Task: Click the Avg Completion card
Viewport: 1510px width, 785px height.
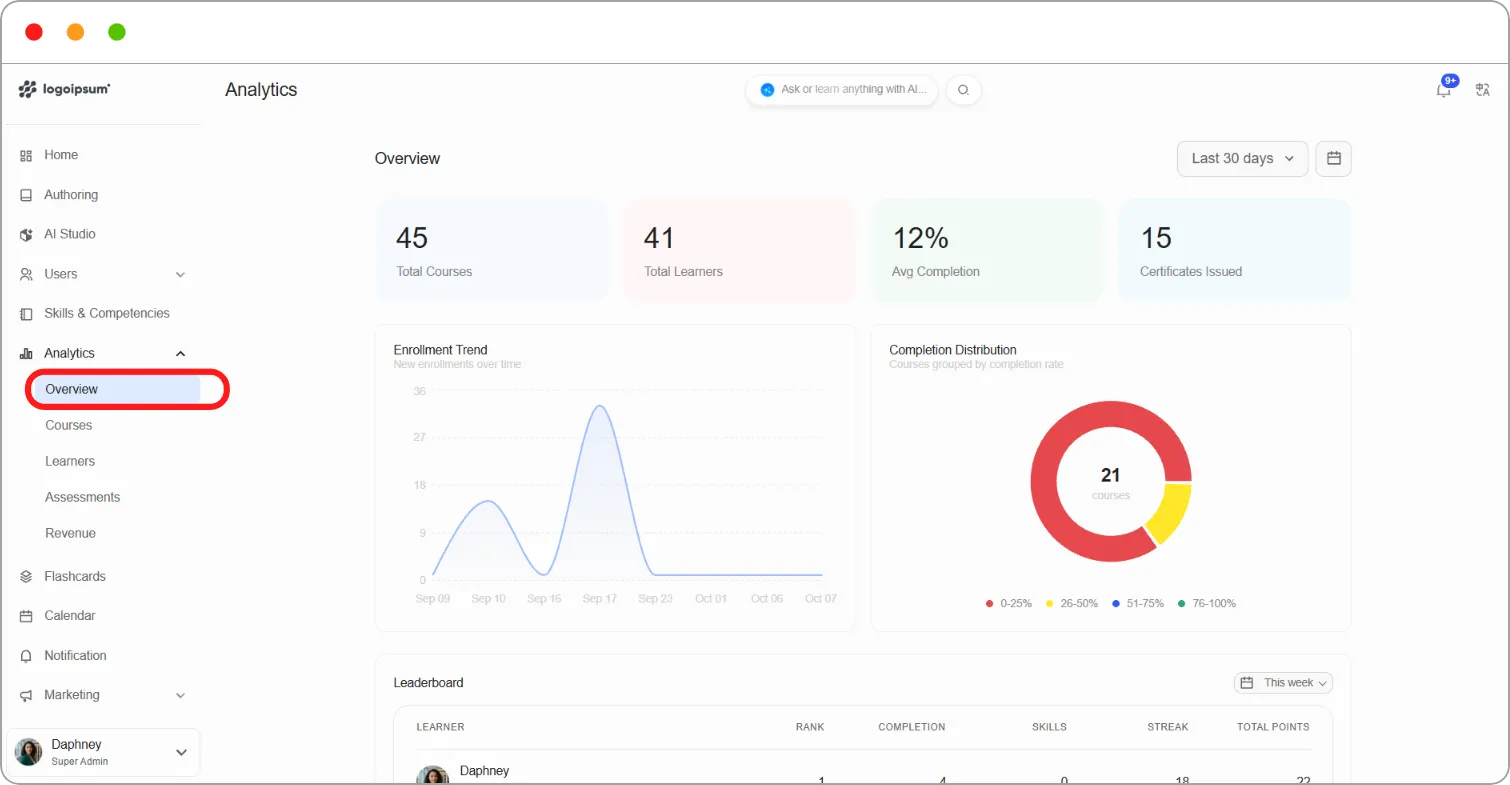Action: tap(987, 250)
